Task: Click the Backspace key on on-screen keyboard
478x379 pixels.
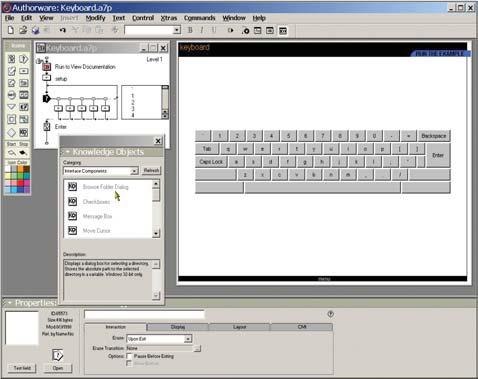Action: pyautogui.click(x=433, y=136)
